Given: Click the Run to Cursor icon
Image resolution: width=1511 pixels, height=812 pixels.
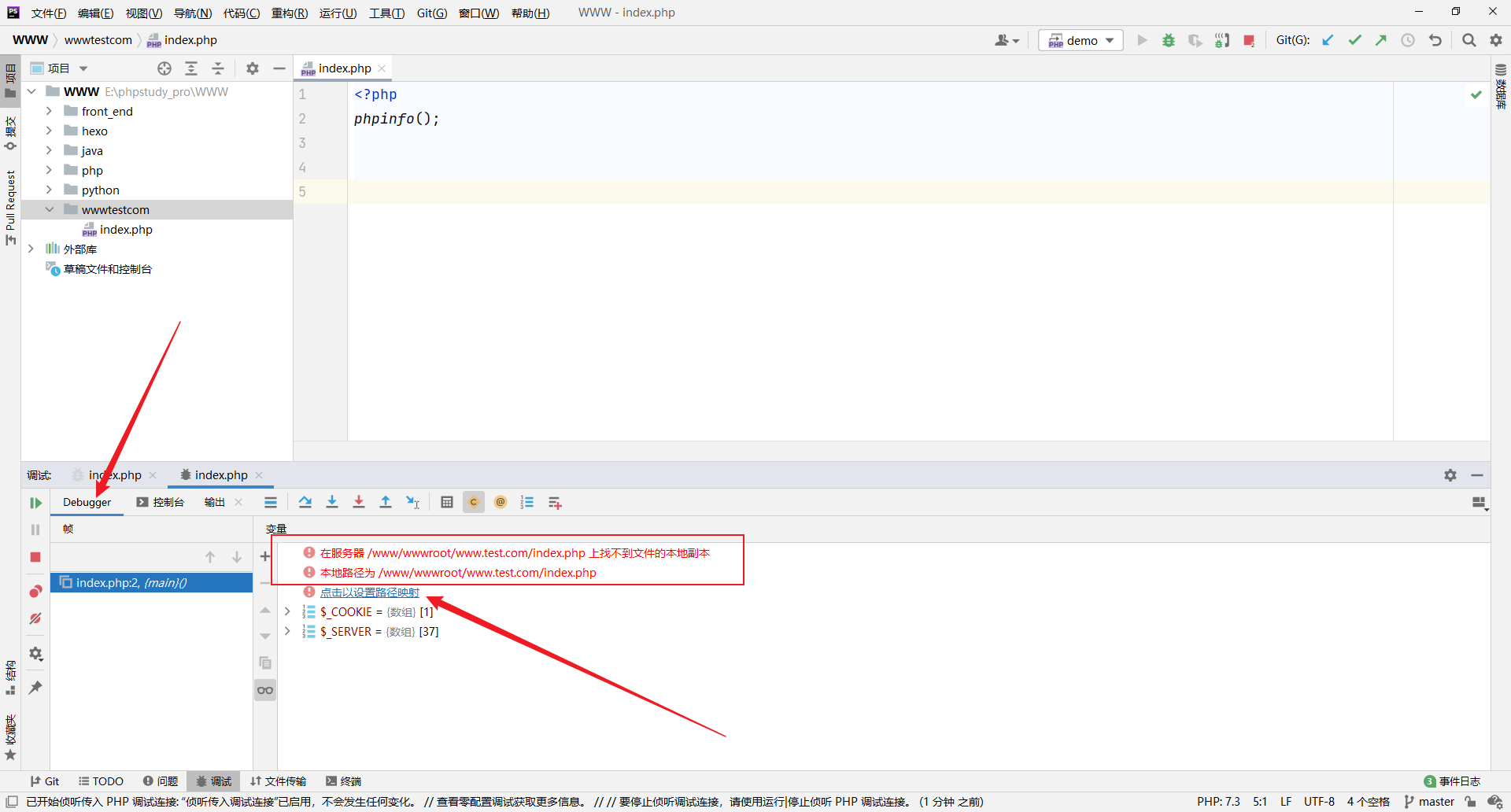Looking at the screenshot, I should coord(412,502).
